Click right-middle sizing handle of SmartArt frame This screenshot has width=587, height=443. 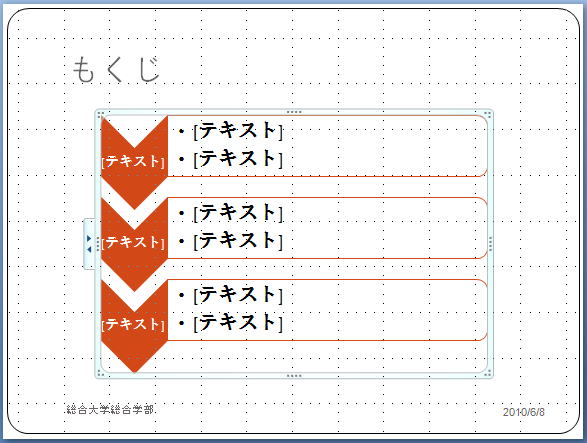[x=491, y=244]
